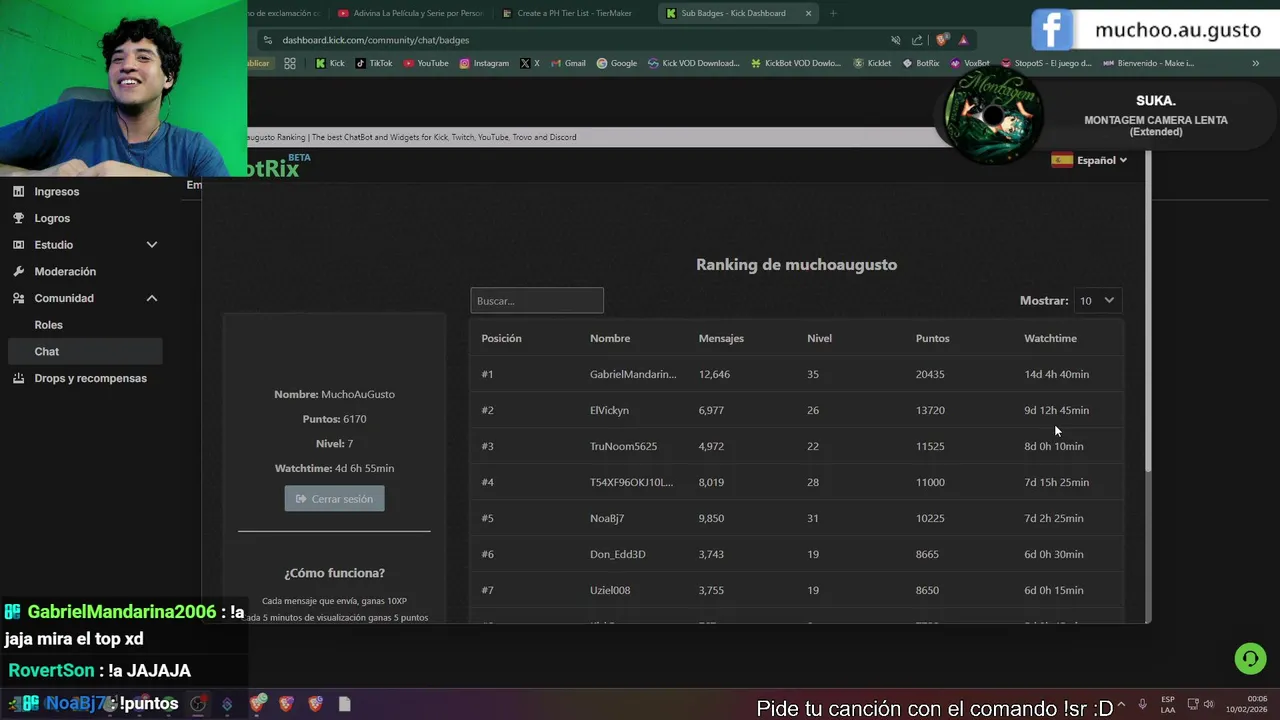This screenshot has height=720, width=1280.
Task: Open the Gmail bookmark
Action: 568,63
